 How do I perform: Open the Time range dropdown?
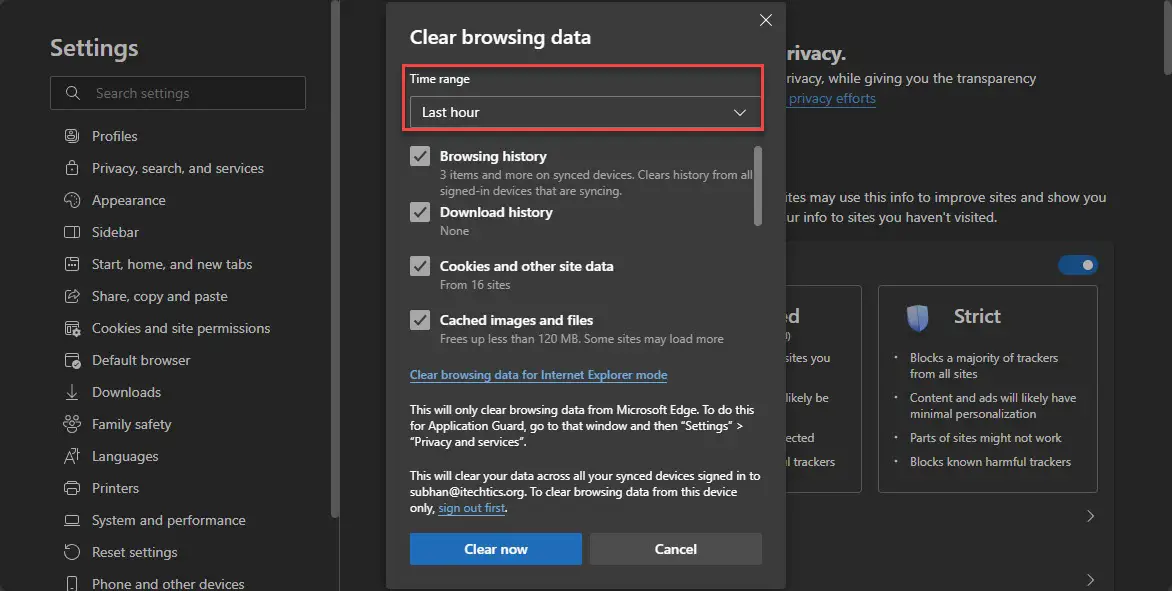pyautogui.click(x=585, y=112)
